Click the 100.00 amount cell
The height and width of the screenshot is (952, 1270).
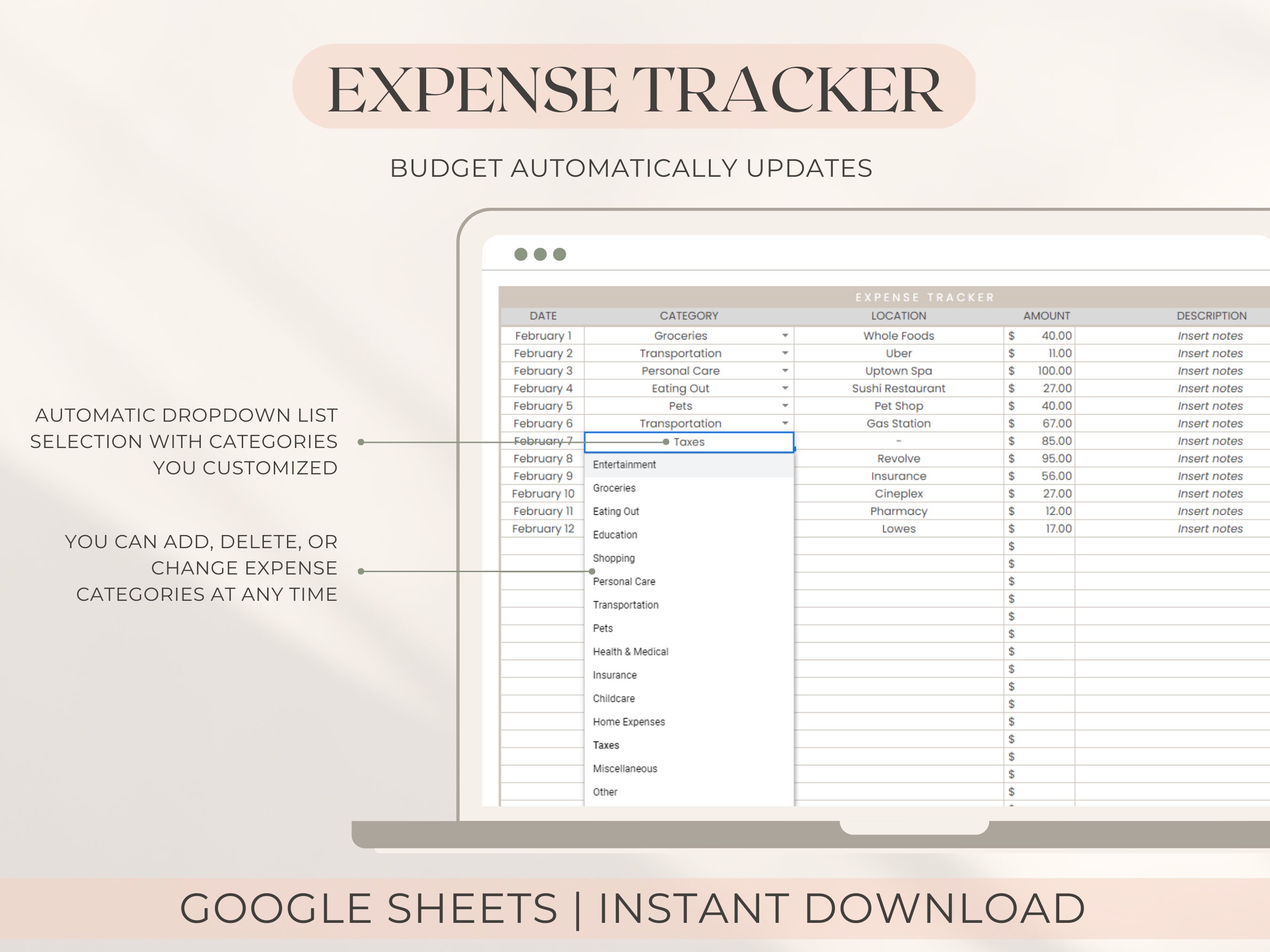click(1039, 371)
